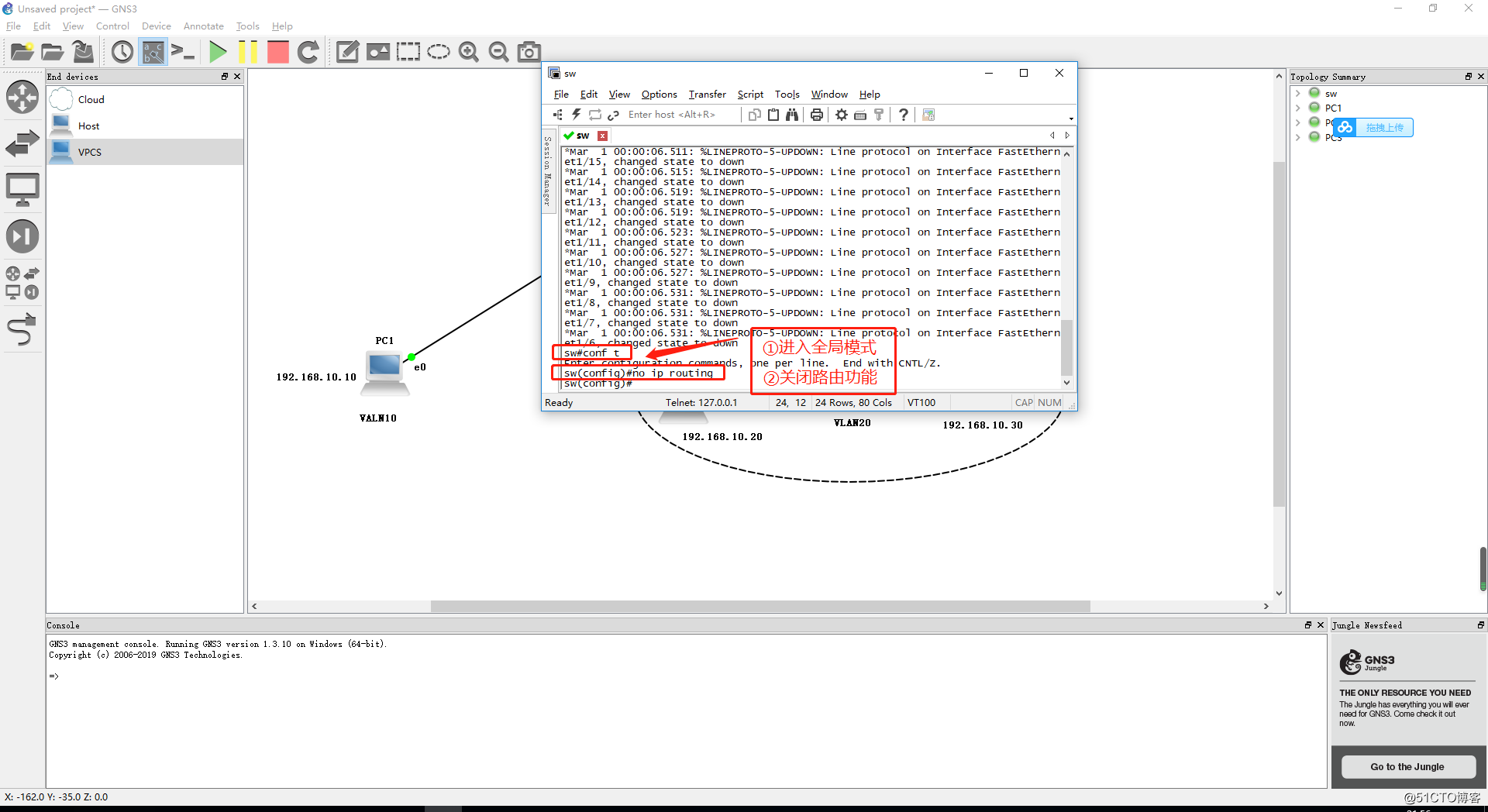
Task: Open the GNS3 Tools menu
Action: click(248, 26)
